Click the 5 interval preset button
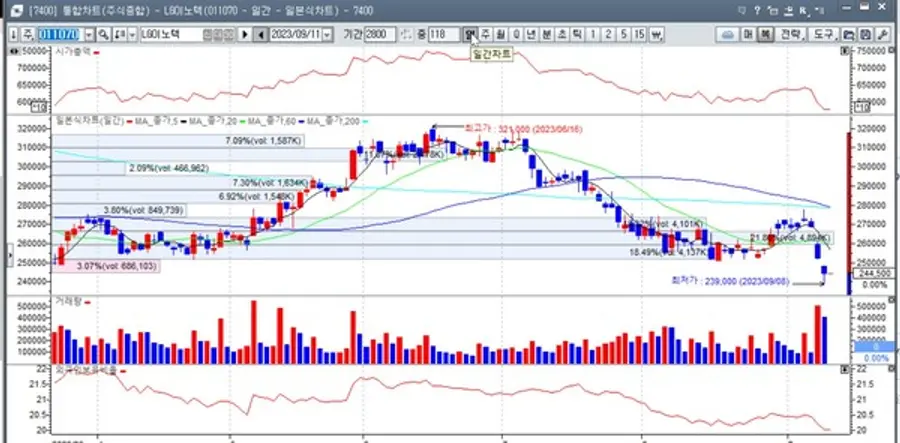The image size is (900, 443). click(x=624, y=34)
